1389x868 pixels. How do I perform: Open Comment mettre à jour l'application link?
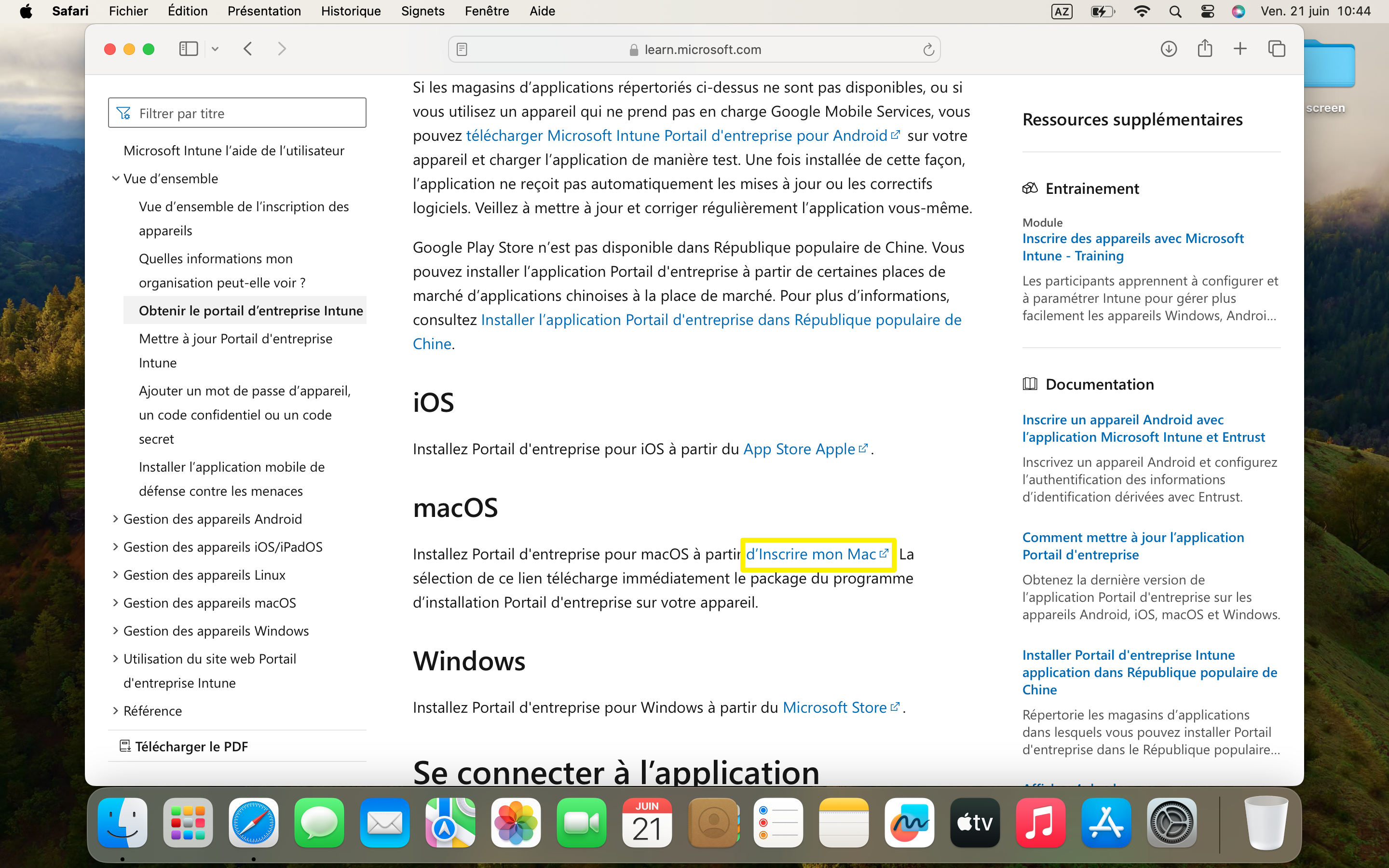1133,546
